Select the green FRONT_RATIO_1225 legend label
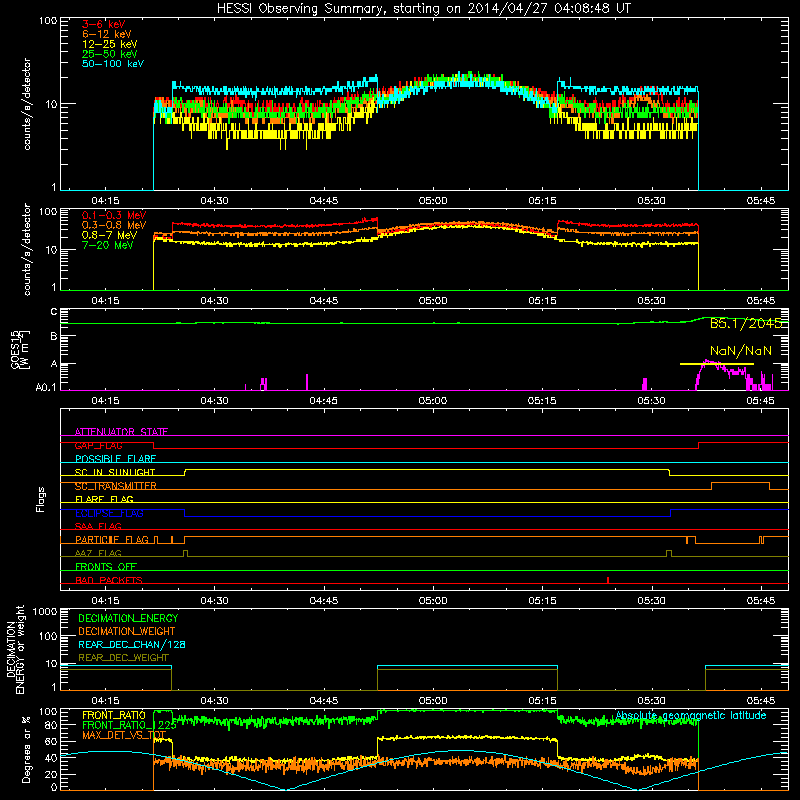Image resolution: width=800 pixels, height=800 pixels. tap(129, 725)
